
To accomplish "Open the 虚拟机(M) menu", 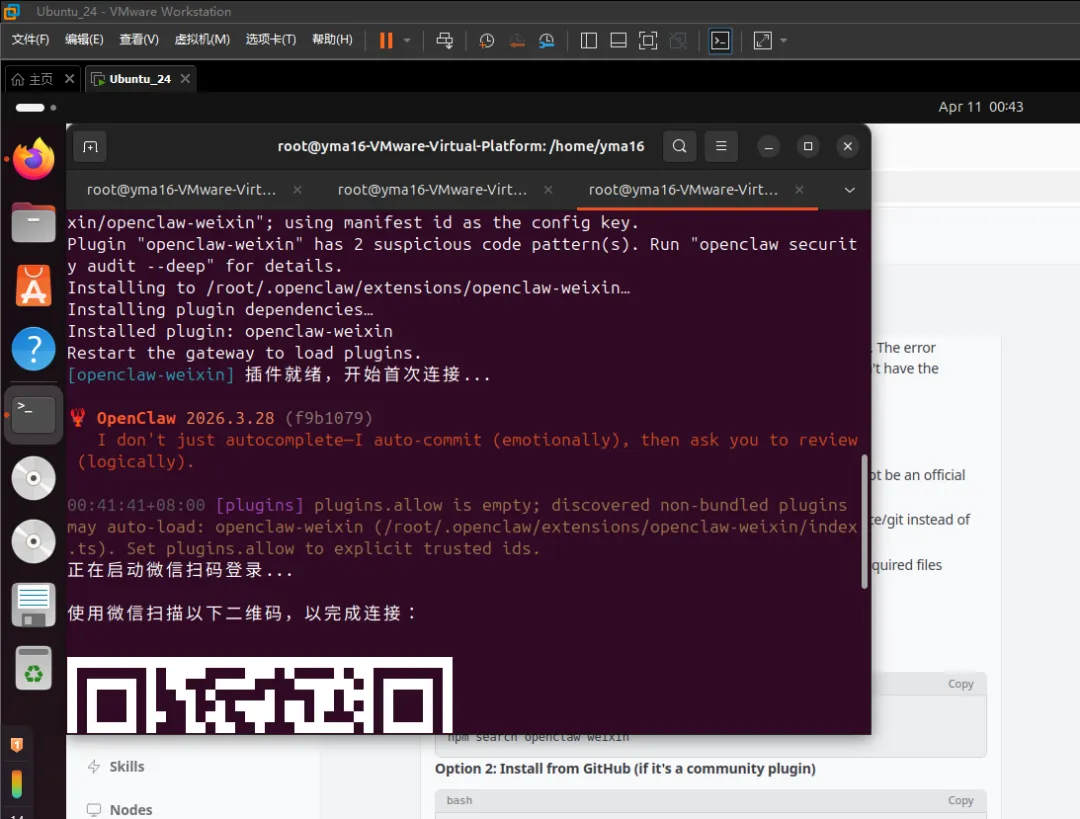I will tap(202, 40).
